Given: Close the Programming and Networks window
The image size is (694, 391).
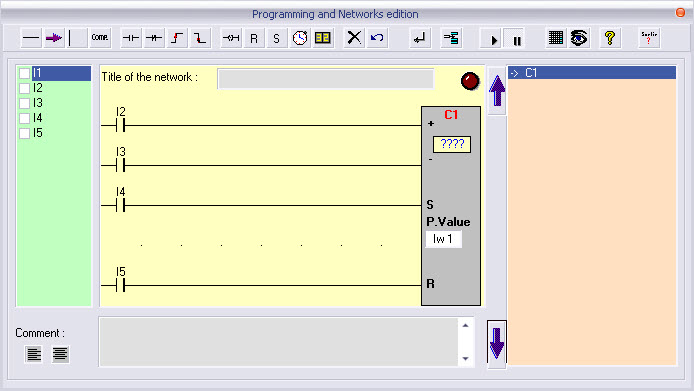Looking at the screenshot, I should [680, 12].
